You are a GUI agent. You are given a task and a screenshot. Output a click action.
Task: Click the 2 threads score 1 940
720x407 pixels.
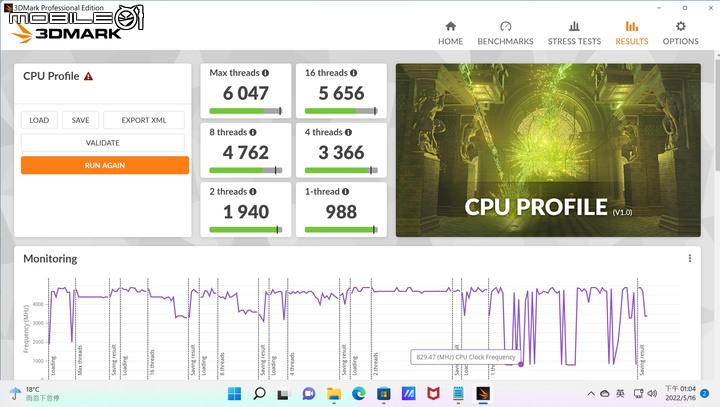click(246, 212)
